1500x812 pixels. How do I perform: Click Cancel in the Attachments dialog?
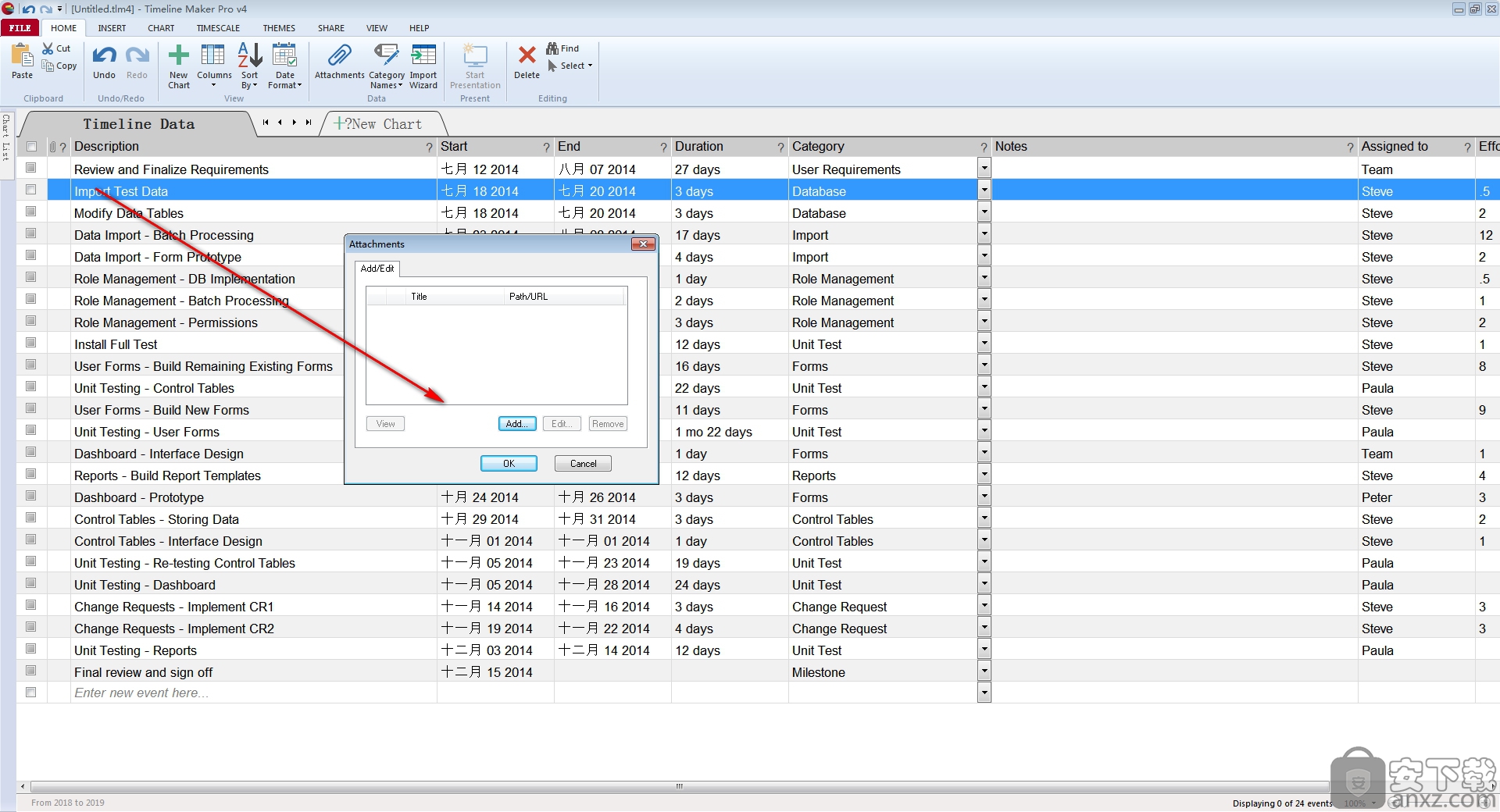pos(583,464)
